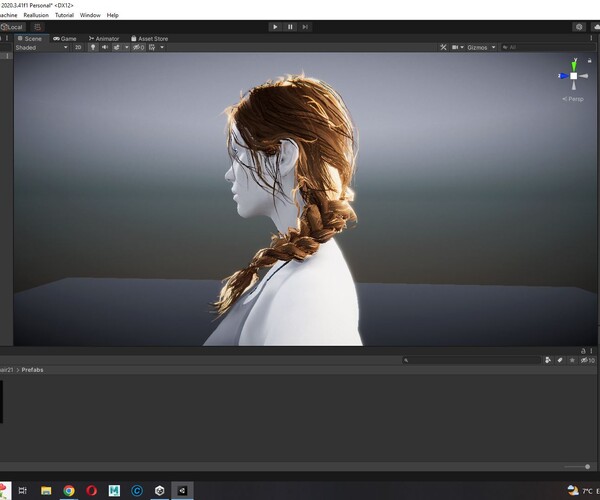Image resolution: width=600 pixels, height=500 pixels.
Task: Open Unity Hub from the taskbar
Action: tap(160, 490)
